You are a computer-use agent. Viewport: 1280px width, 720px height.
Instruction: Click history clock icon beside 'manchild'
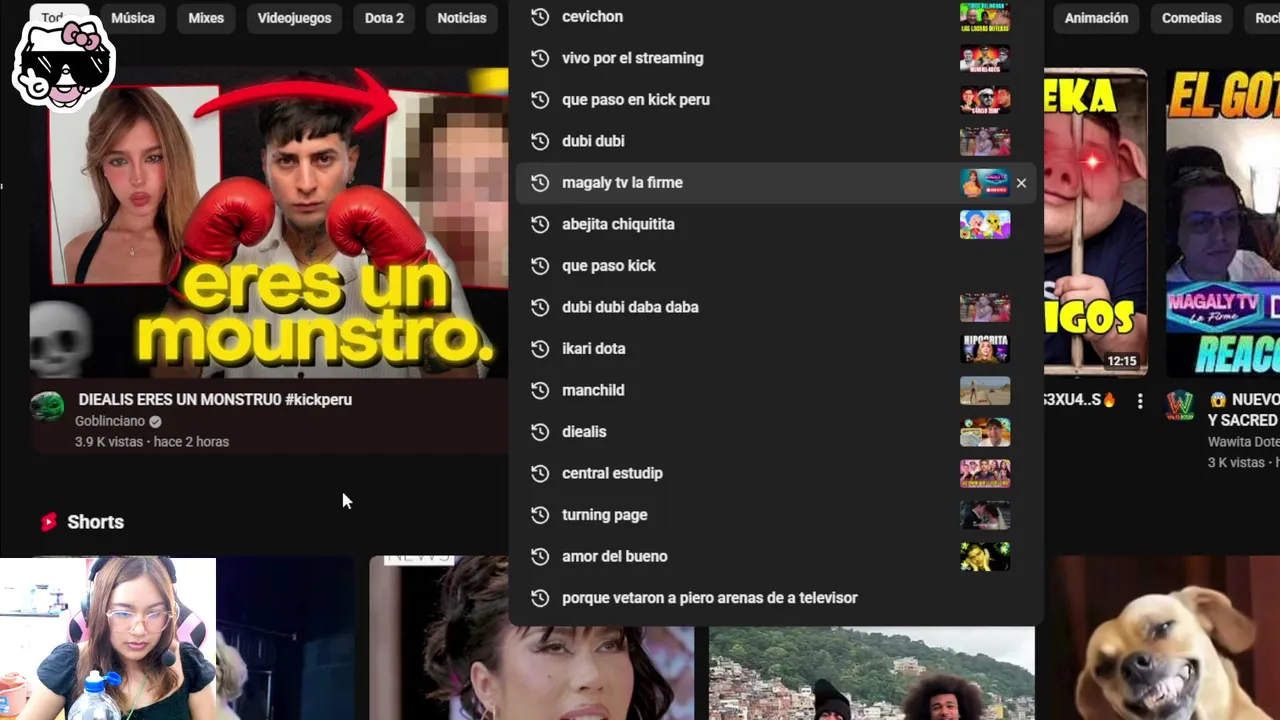(x=540, y=390)
